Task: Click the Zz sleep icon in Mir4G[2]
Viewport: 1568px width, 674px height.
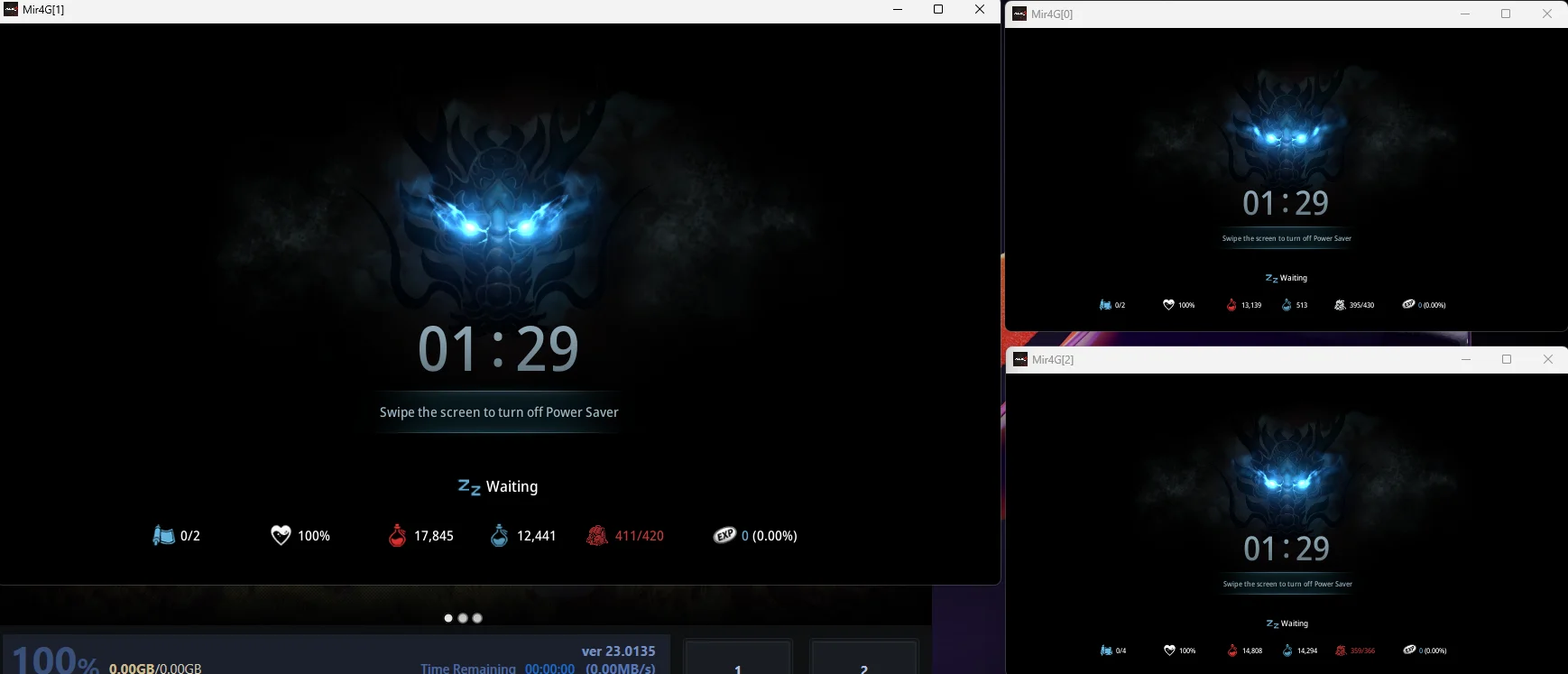Action: point(1272,624)
